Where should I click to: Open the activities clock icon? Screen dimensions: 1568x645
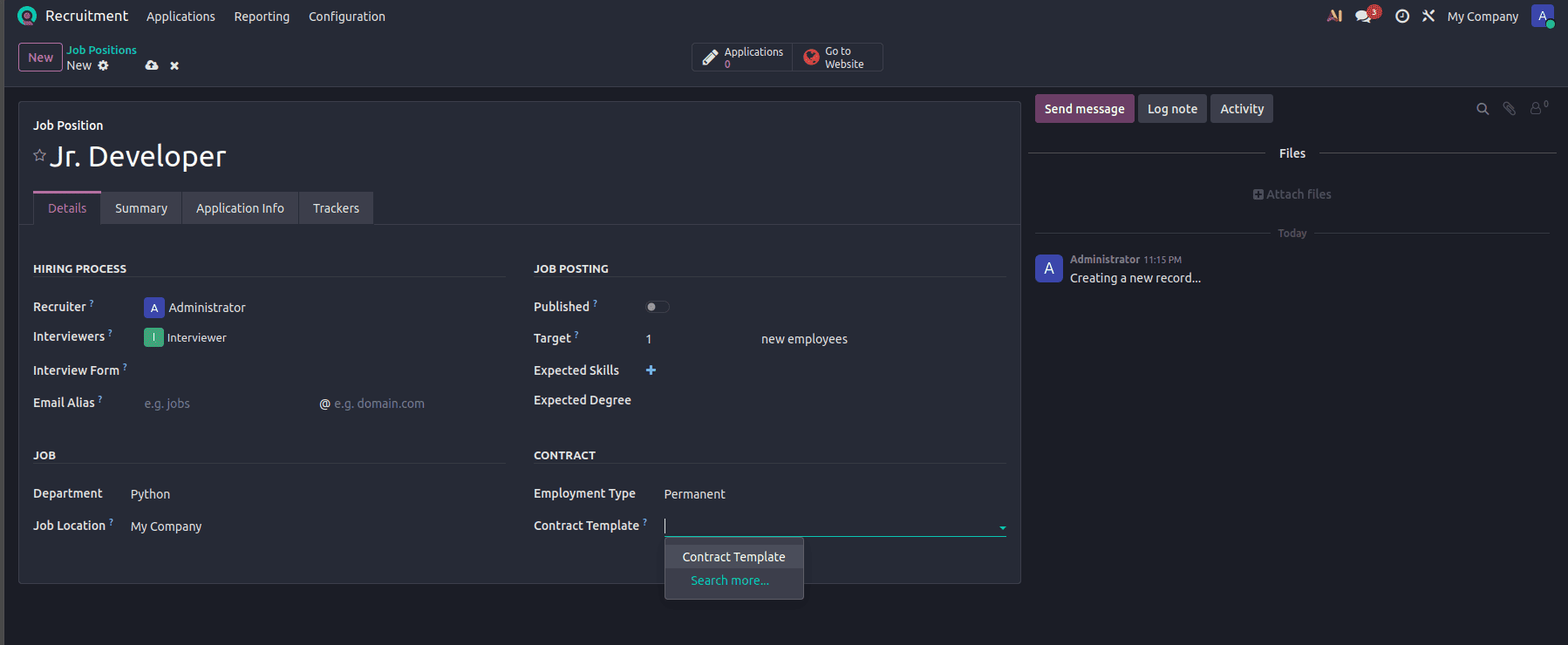(1402, 16)
